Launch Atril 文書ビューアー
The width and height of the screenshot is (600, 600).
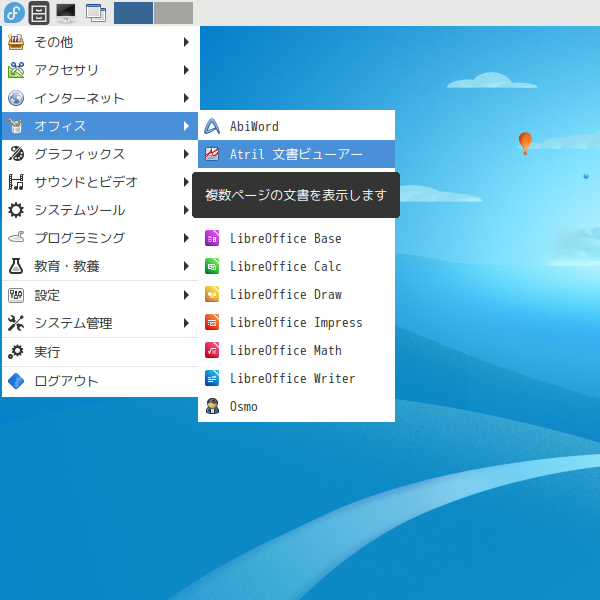point(297,154)
